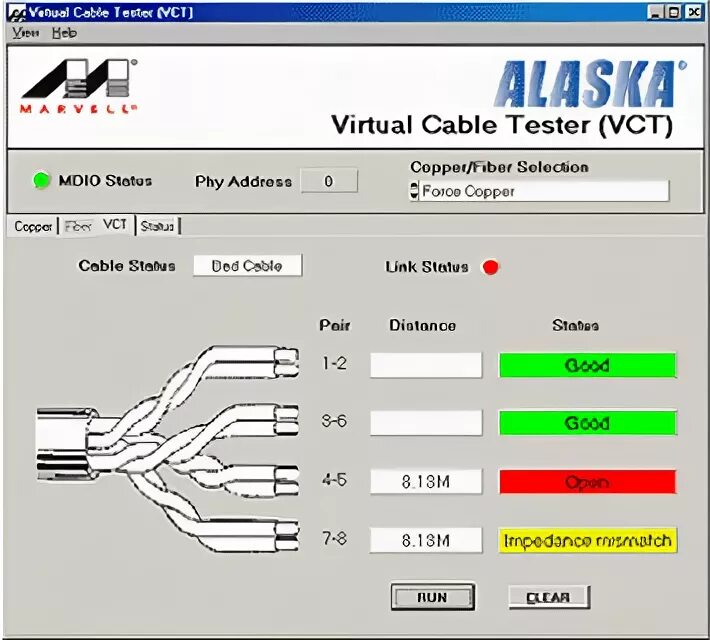Open the Help menu
This screenshot has width=710, height=640.
click(x=64, y=33)
